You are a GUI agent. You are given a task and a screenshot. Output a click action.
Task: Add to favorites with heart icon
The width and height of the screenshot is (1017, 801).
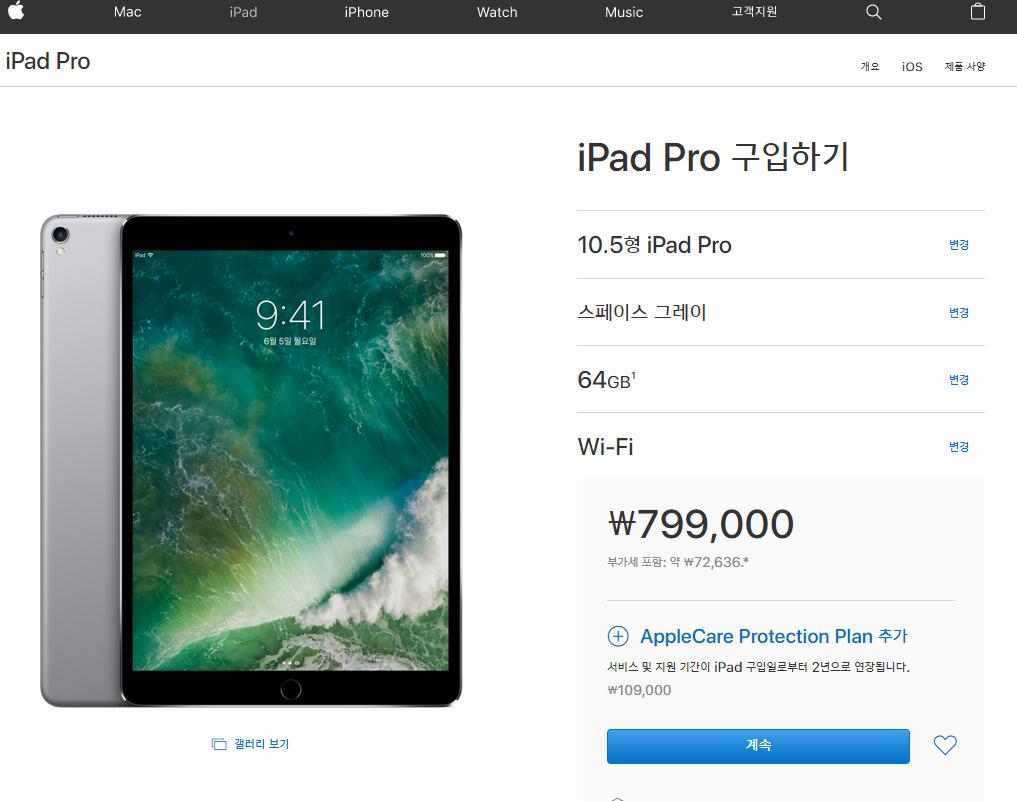[945, 745]
